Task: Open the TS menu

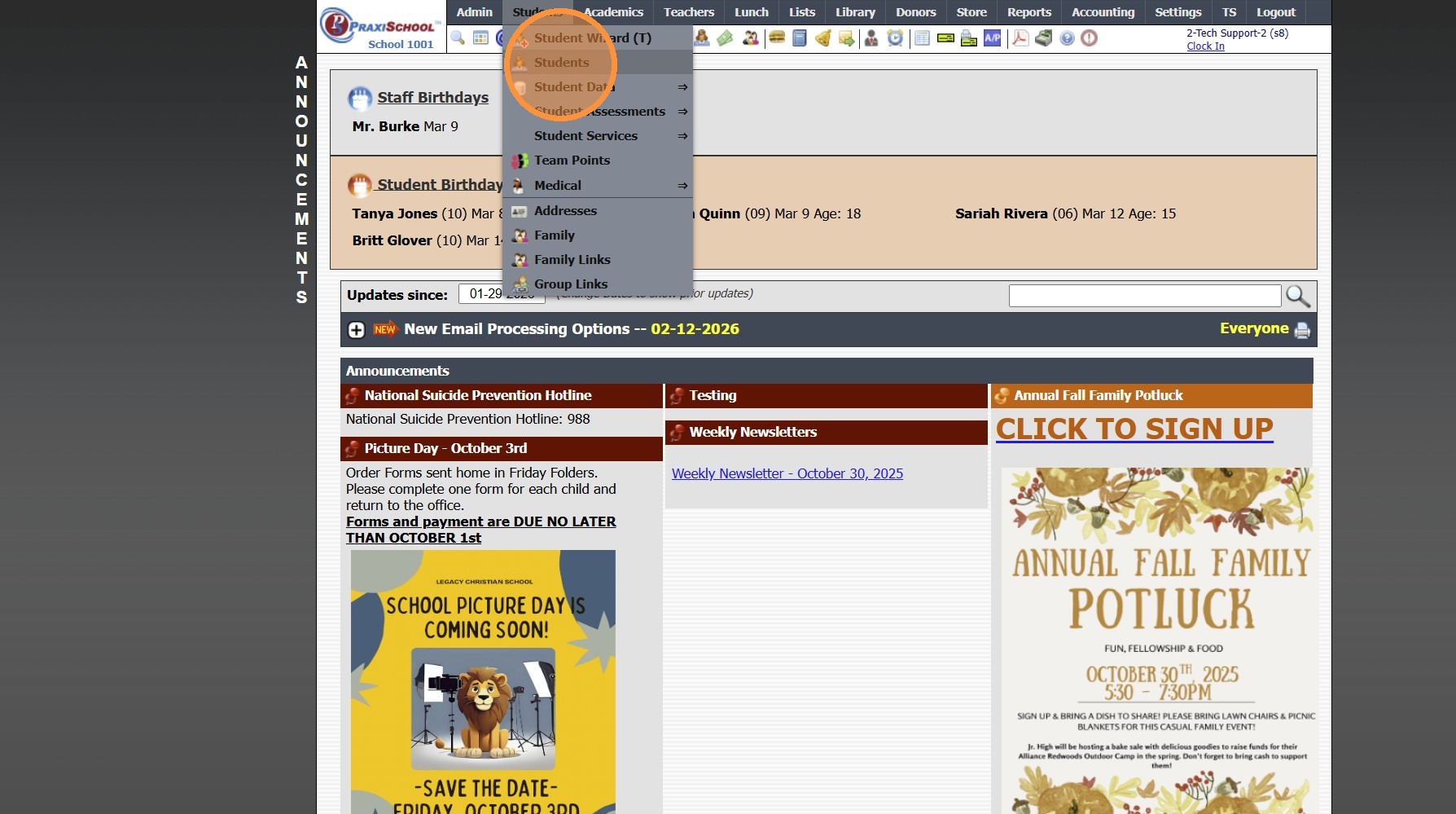Action: [x=1230, y=12]
